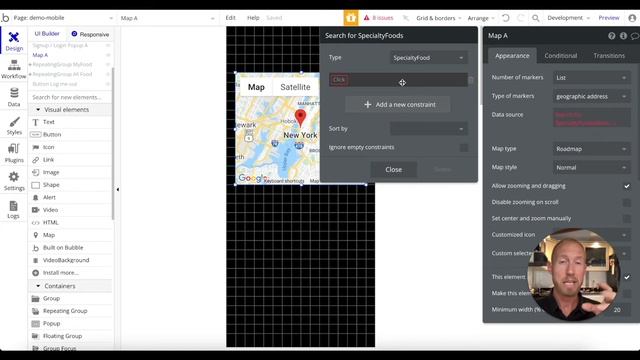Enable Set center and zoom manually
The height and width of the screenshot is (360, 640).
(627, 219)
